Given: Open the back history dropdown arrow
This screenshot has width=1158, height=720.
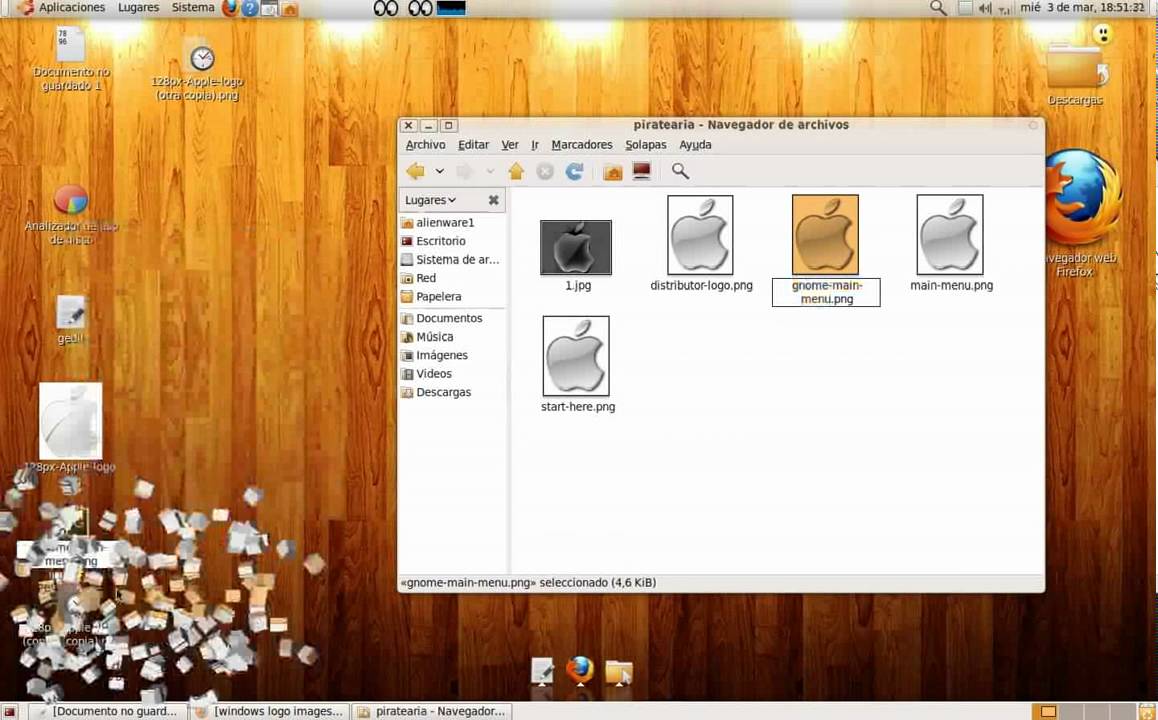Looking at the screenshot, I should point(439,171).
